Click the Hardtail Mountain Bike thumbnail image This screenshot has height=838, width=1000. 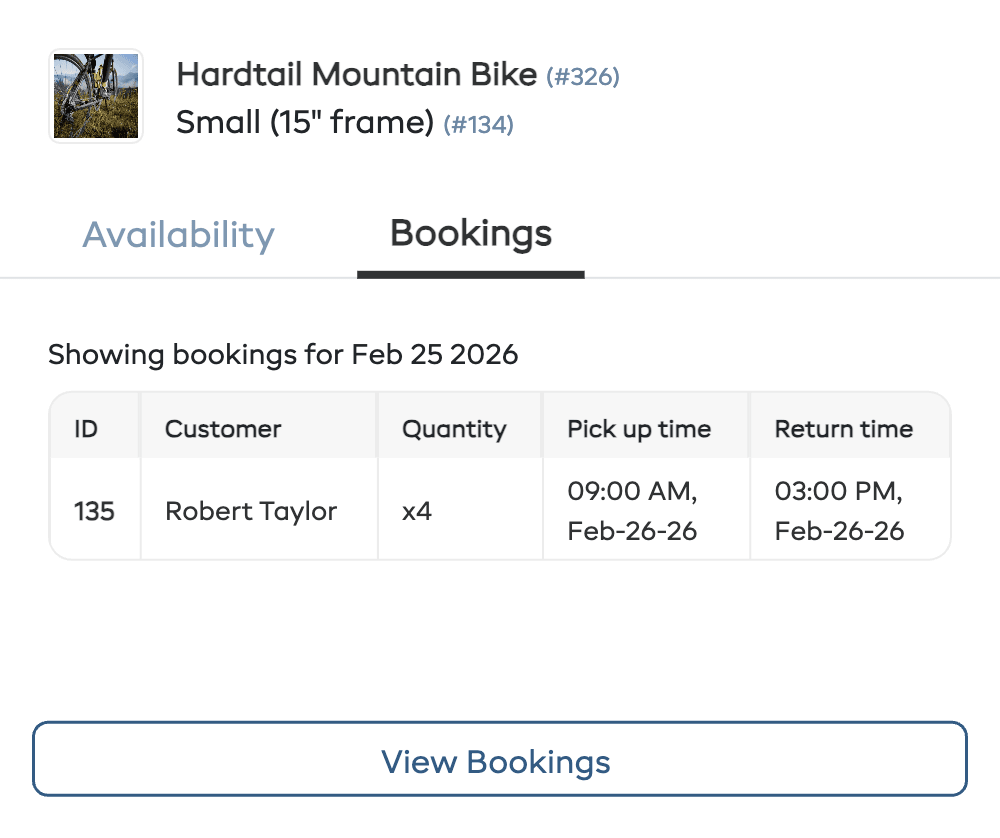coord(95,95)
